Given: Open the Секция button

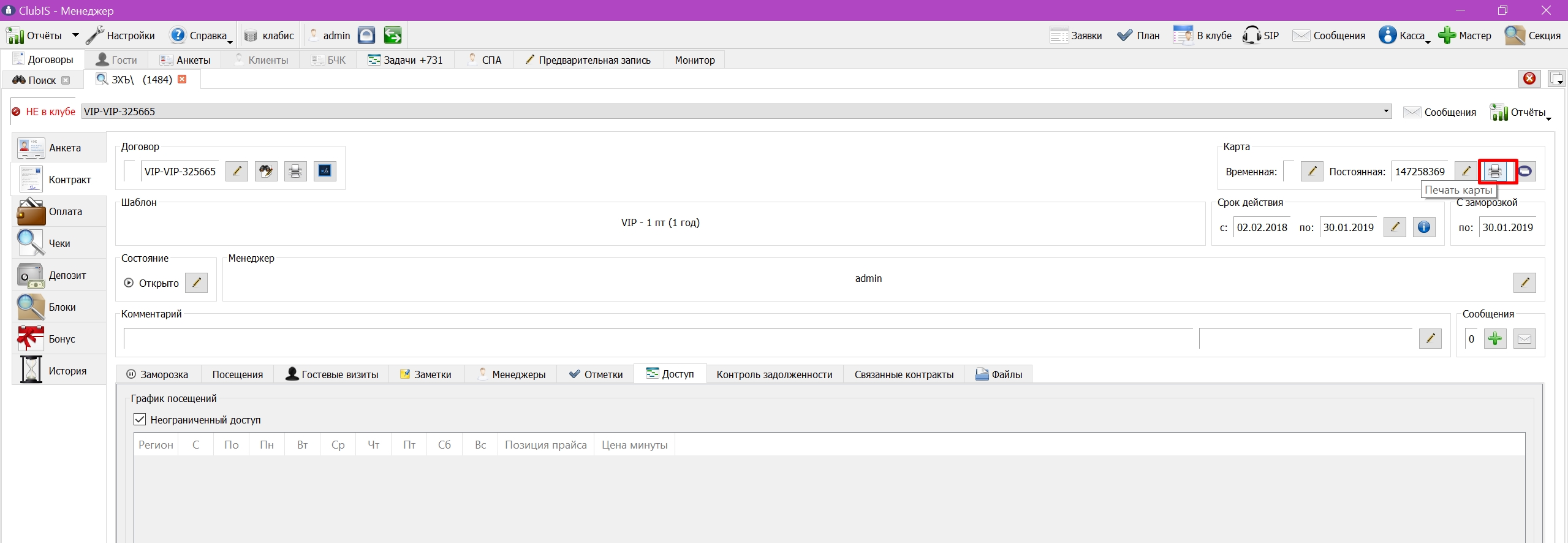Looking at the screenshot, I should 1532,36.
